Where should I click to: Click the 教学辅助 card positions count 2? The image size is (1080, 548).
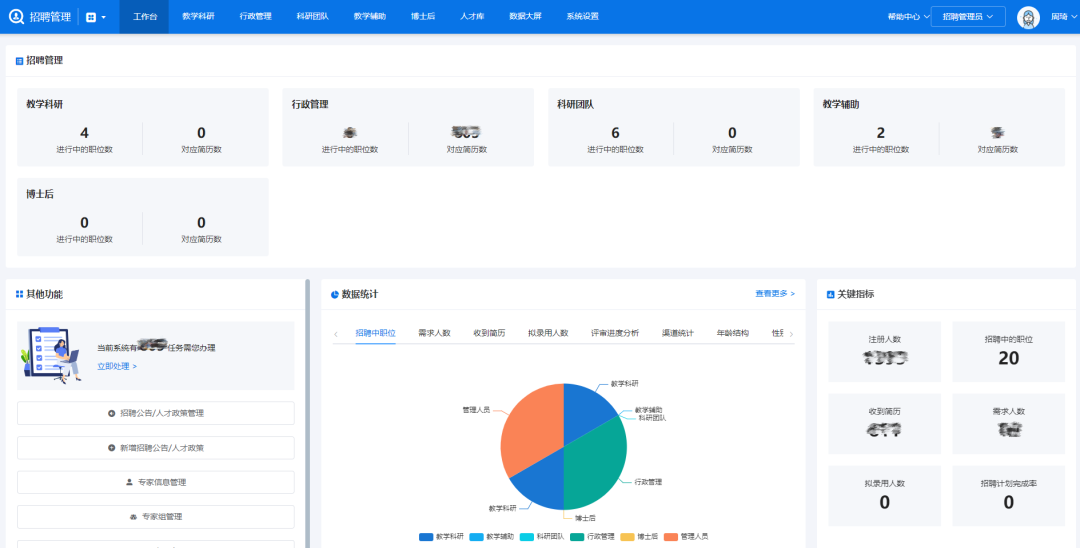tap(880, 133)
